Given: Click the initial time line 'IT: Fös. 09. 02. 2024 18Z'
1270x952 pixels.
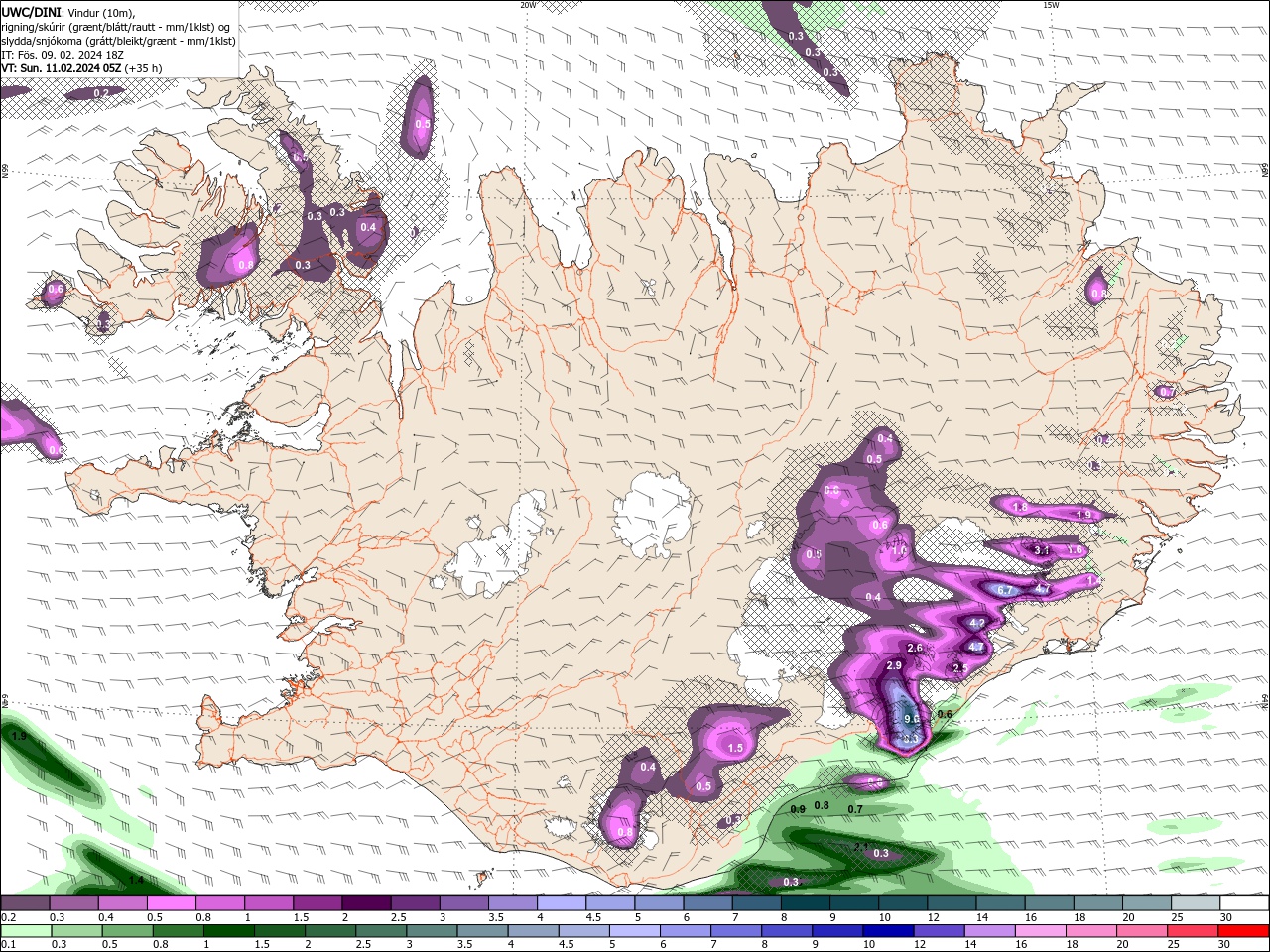Looking at the screenshot, I should pyautogui.click(x=63, y=55).
